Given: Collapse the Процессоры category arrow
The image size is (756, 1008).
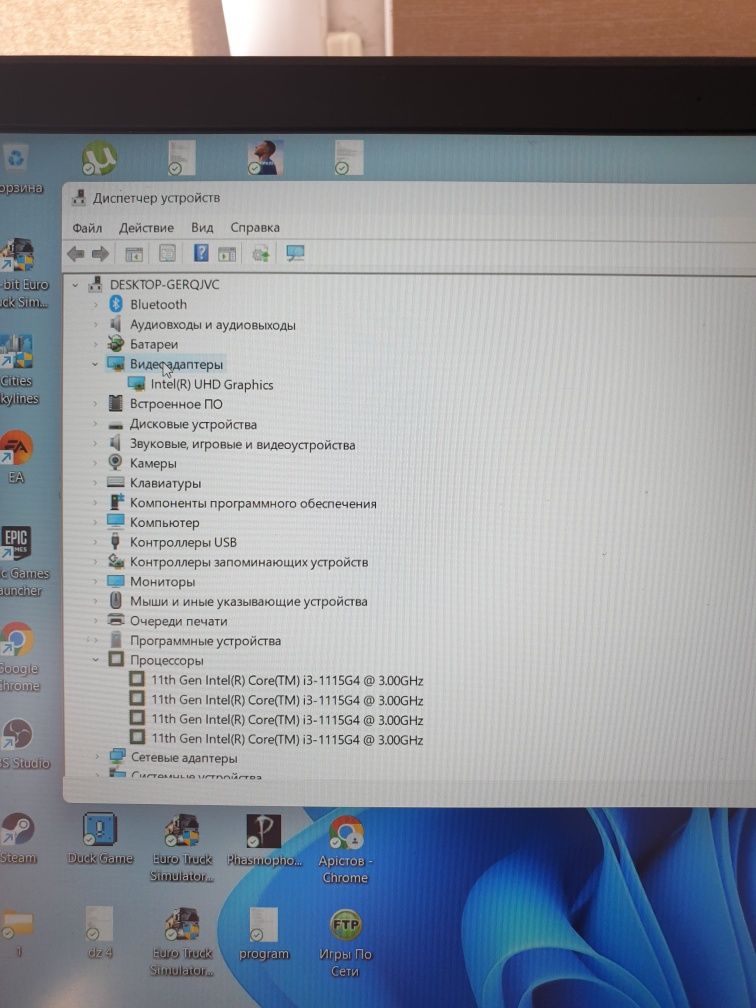Looking at the screenshot, I should point(96,660).
